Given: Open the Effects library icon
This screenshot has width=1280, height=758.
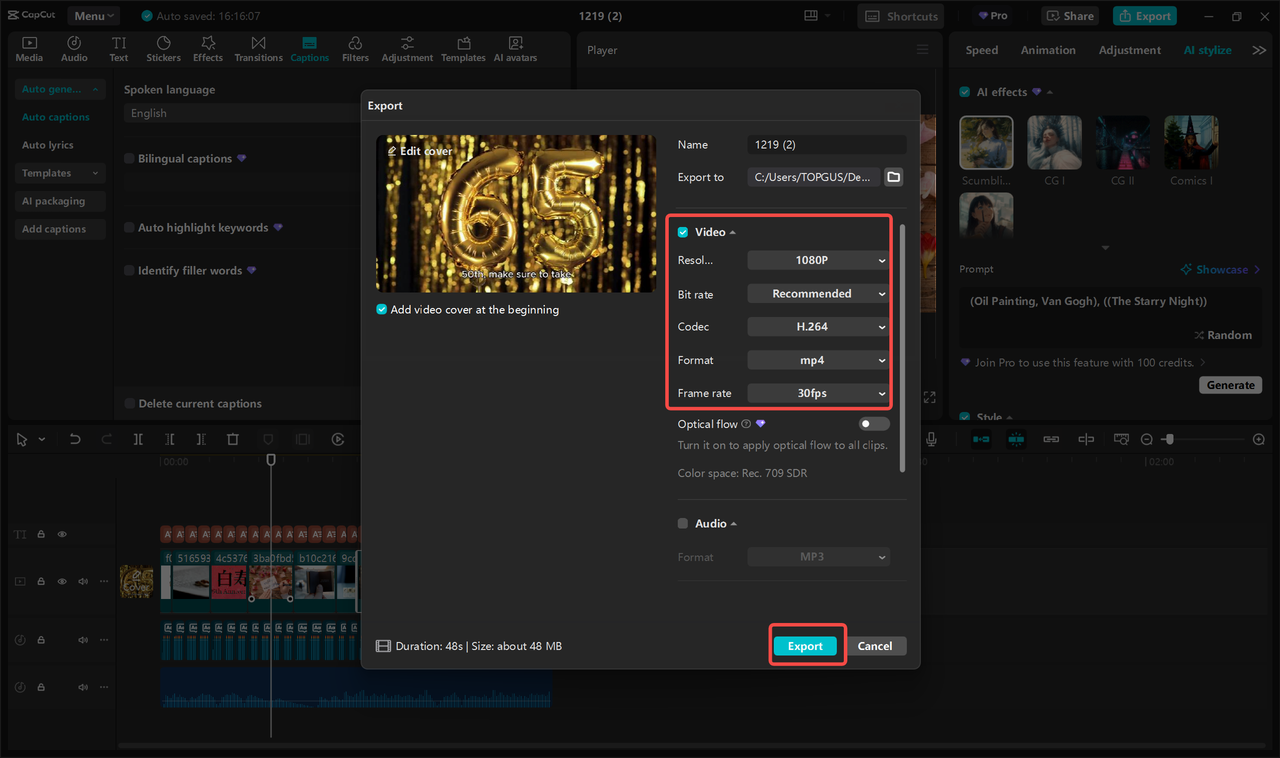Looking at the screenshot, I should pyautogui.click(x=208, y=49).
